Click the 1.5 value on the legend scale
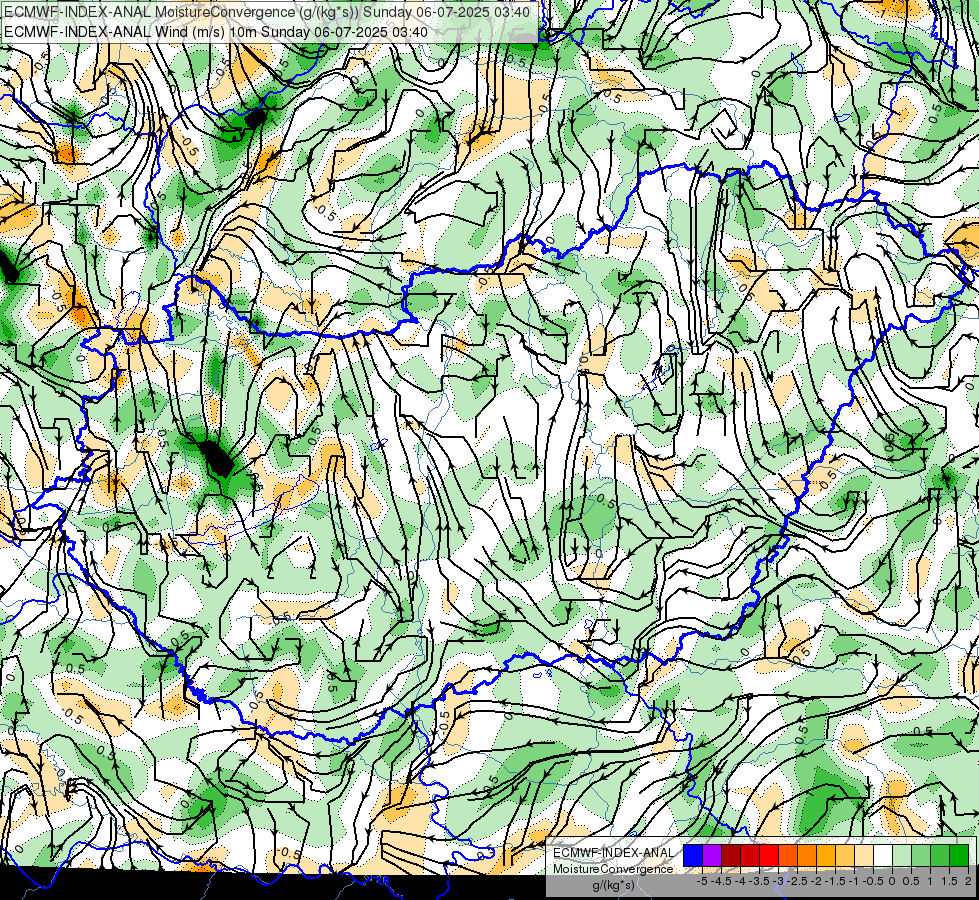This screenshot has height=900, width=979. [950, 881]
